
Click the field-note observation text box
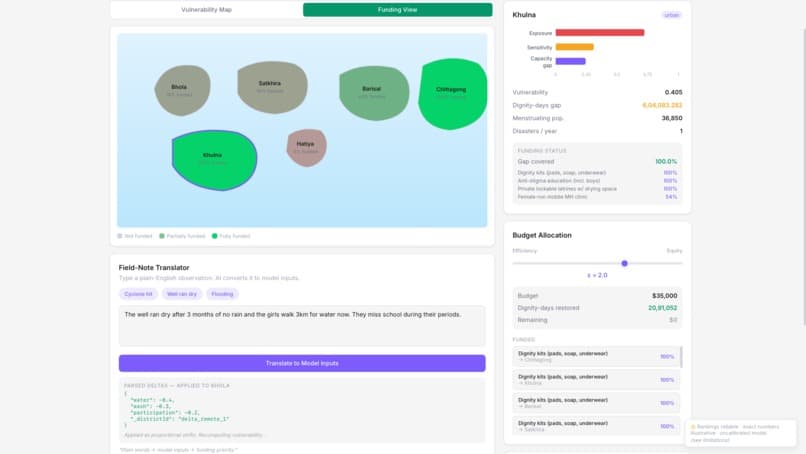(x=302, y=325)
